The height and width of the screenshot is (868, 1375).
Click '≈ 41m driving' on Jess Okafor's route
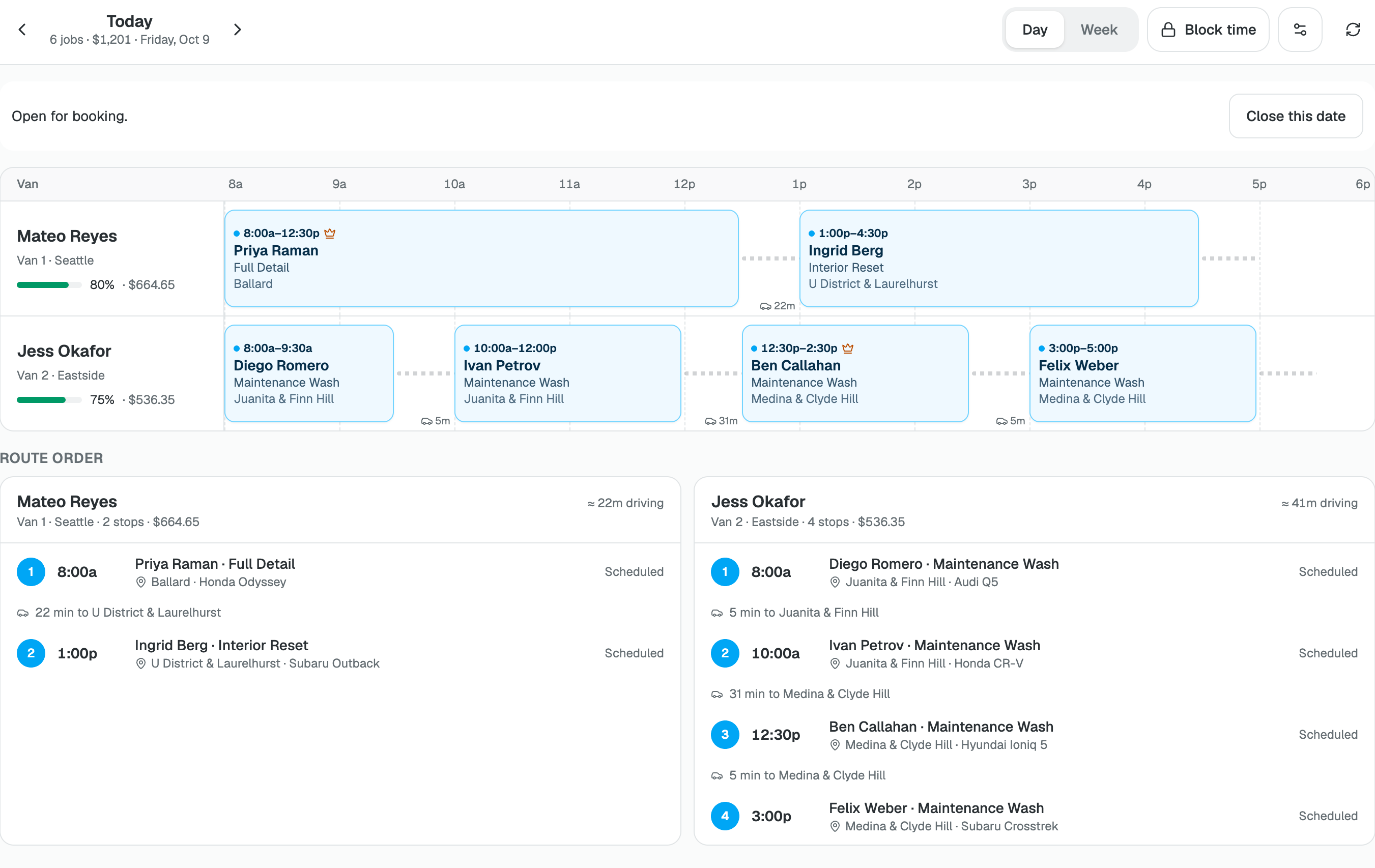[x=1319, y=503]
